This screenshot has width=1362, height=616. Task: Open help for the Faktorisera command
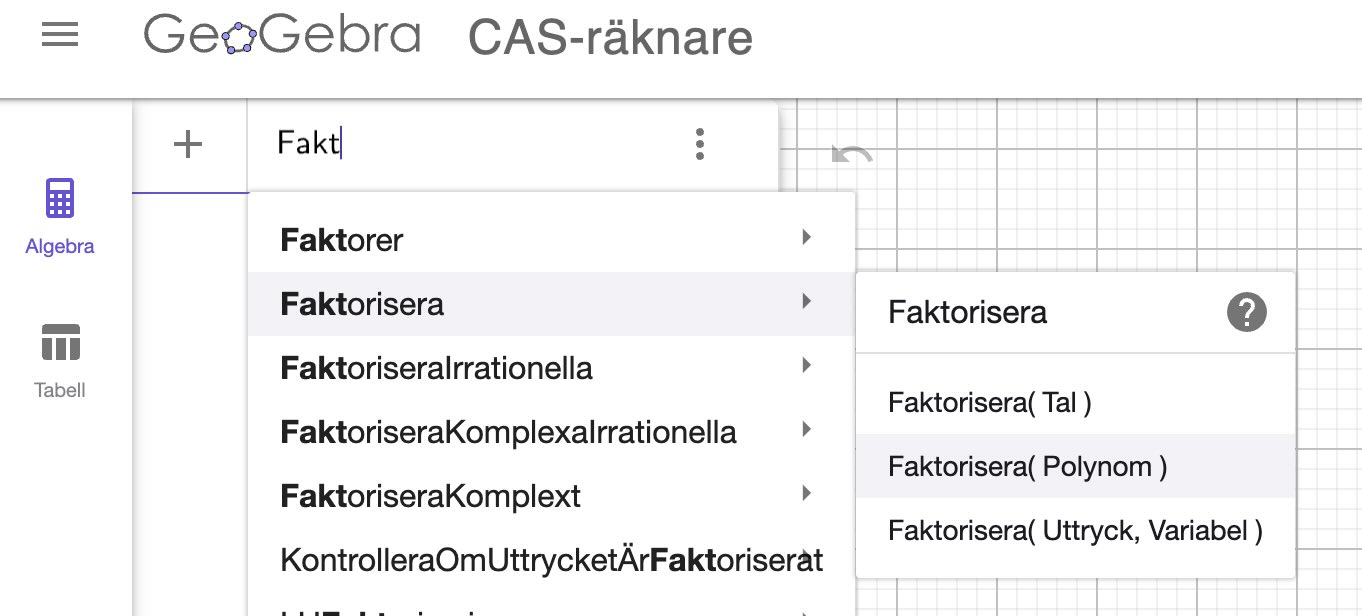tap(1246, 312)
